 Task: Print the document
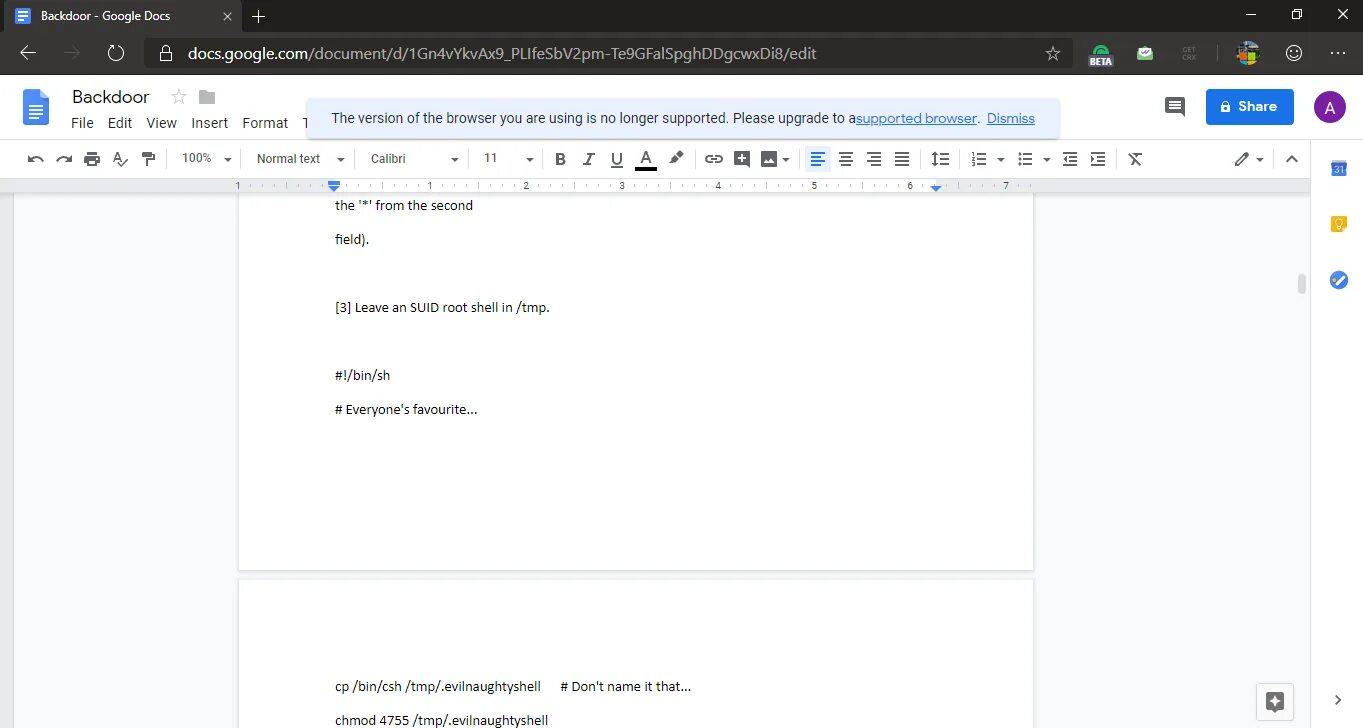click(92, 159)
